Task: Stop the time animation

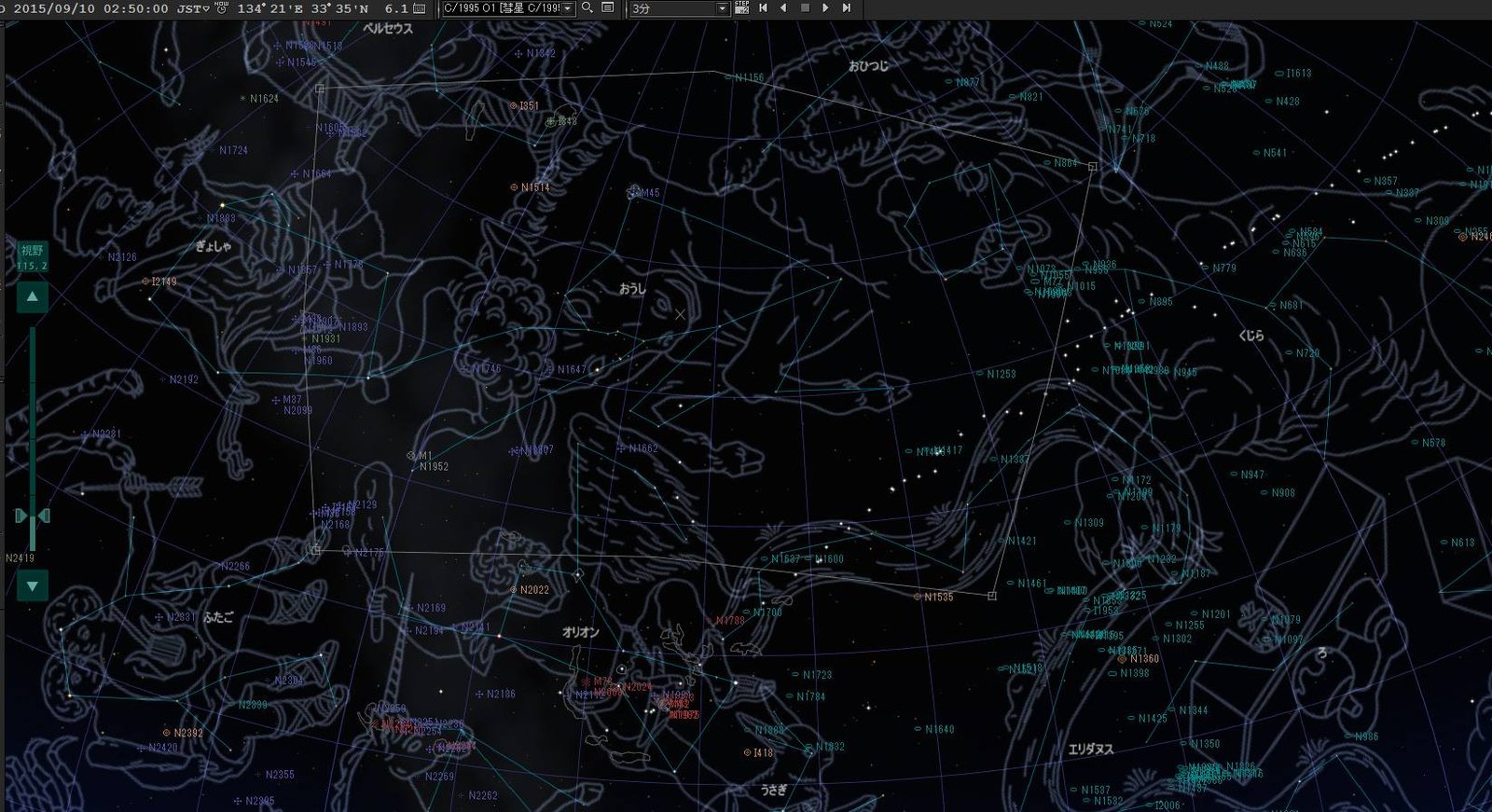Action: tap(805, 7)
